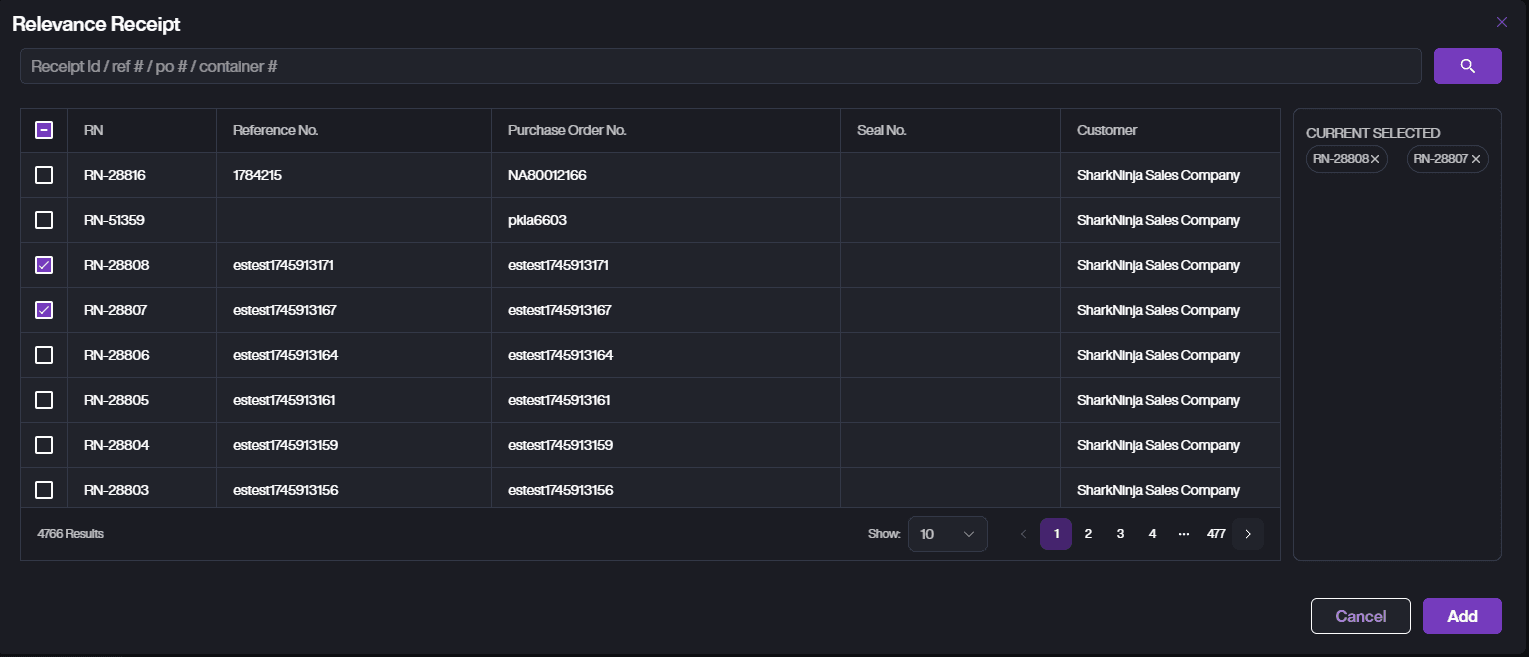The width and height of the screenshot is (1529, 657).
Task: Jump to last page 477
Action: click(x=1216, y=534)
